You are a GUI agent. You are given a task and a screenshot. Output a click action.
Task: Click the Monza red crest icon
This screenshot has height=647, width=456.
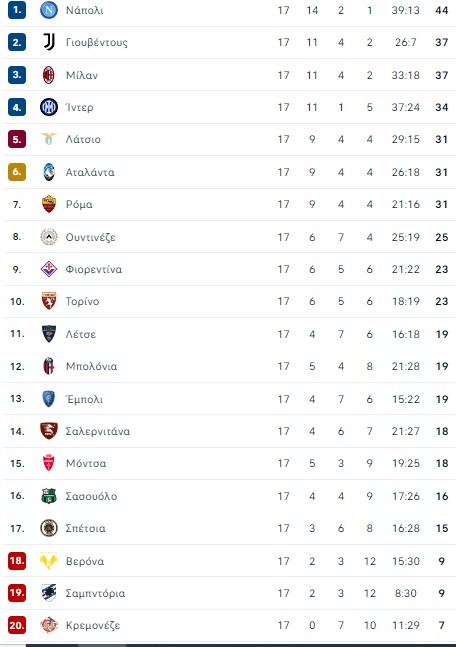point(49,463)
